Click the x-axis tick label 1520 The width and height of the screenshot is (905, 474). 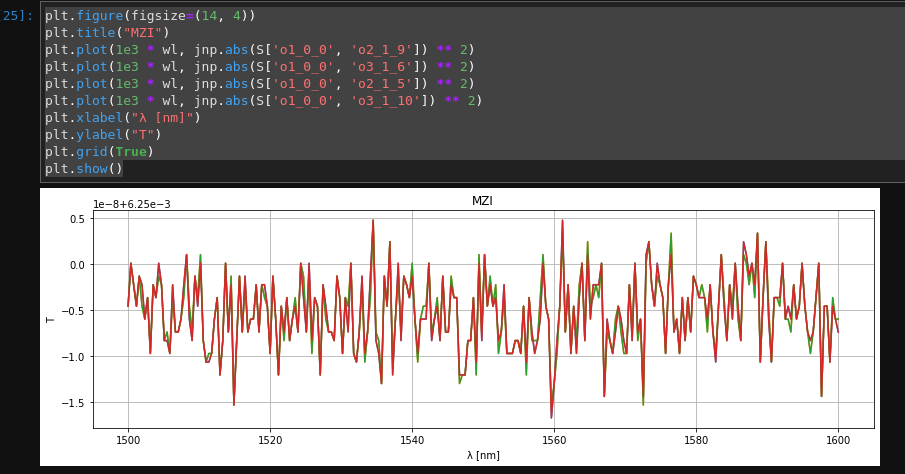click(270, 441)
